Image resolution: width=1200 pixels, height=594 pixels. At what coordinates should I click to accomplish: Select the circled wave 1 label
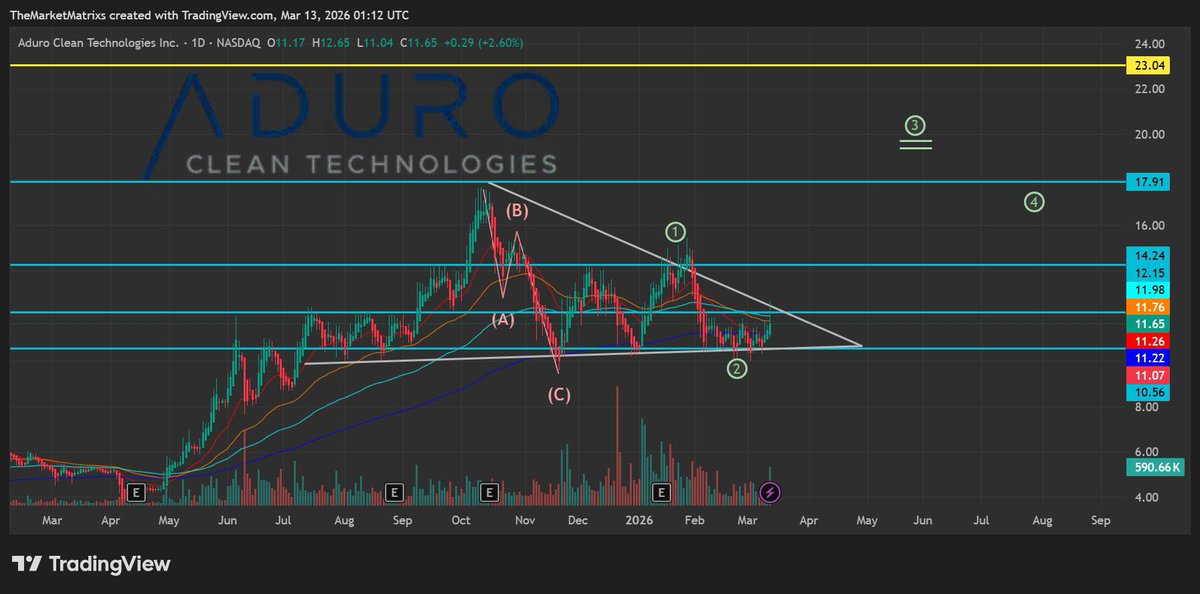676,232
